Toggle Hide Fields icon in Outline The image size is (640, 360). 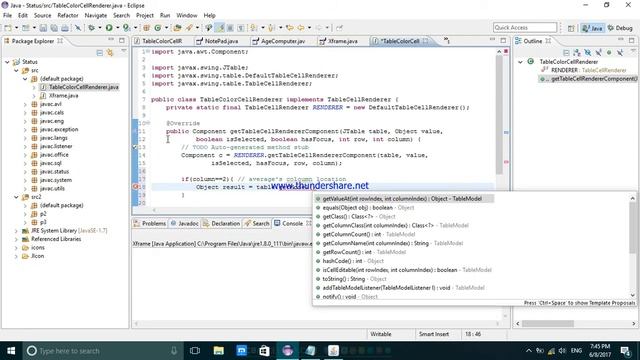point(587,53)
